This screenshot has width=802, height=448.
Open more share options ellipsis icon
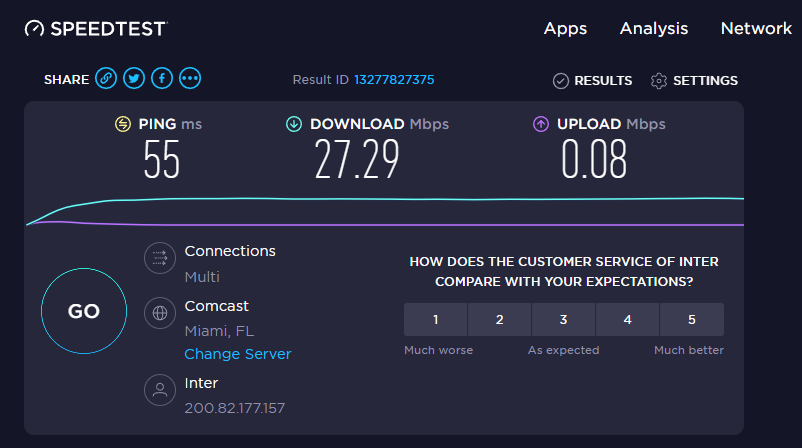tap(190, 78)
